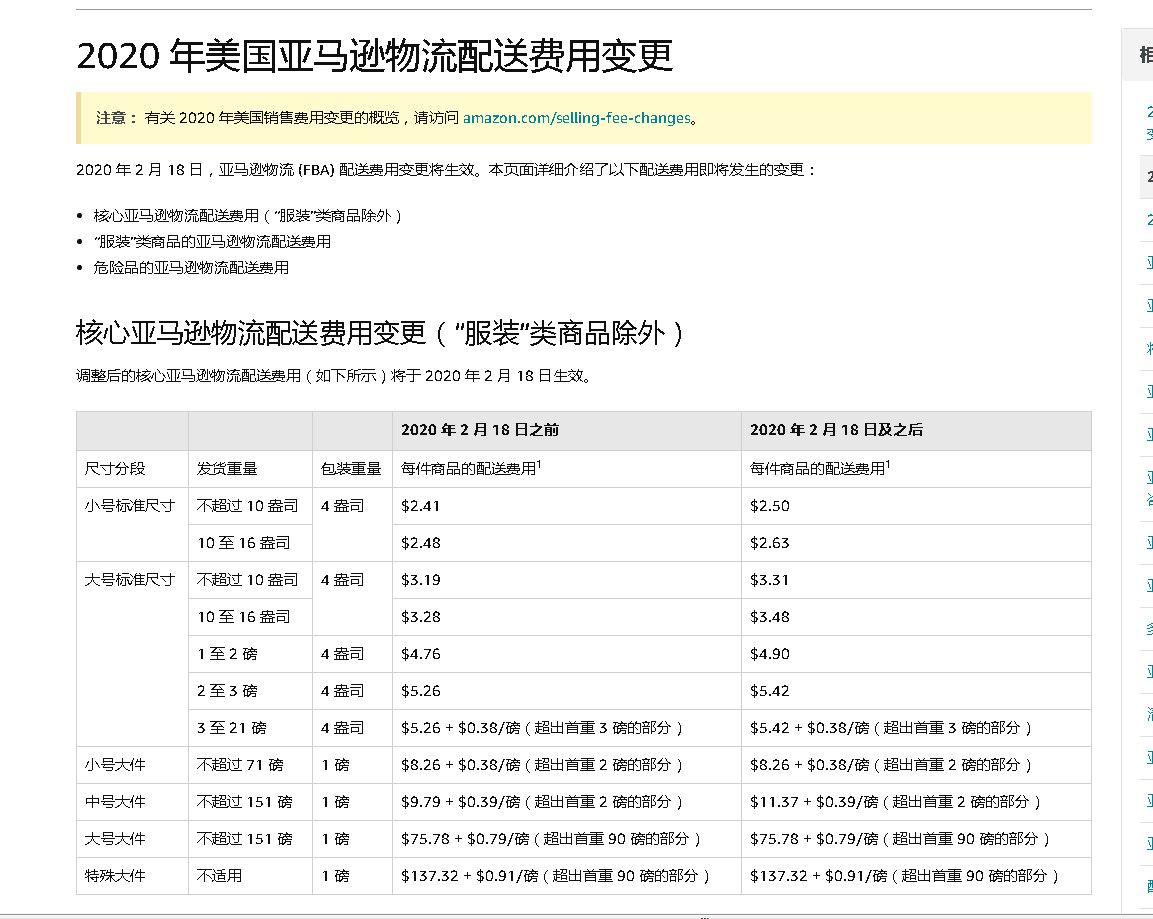Select the 特殊大件 size tier cell
The width and height of the screenshot is (1153, 919).
pyautogui.click(x=115, y=876)
